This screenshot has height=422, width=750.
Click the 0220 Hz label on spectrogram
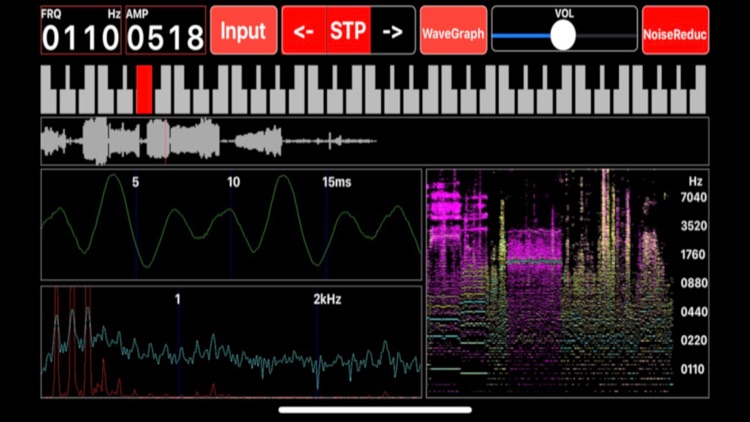coord(694,341)
